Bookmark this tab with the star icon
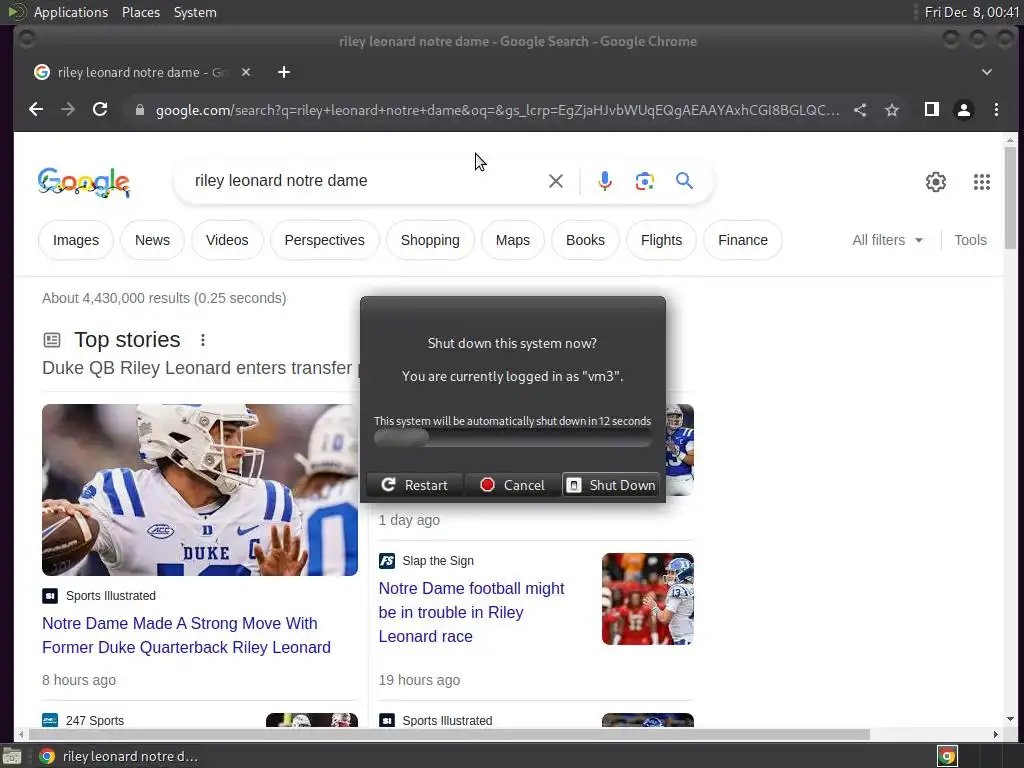The height and width of the screenshot is (768, 1024). [x=892, y=110]
